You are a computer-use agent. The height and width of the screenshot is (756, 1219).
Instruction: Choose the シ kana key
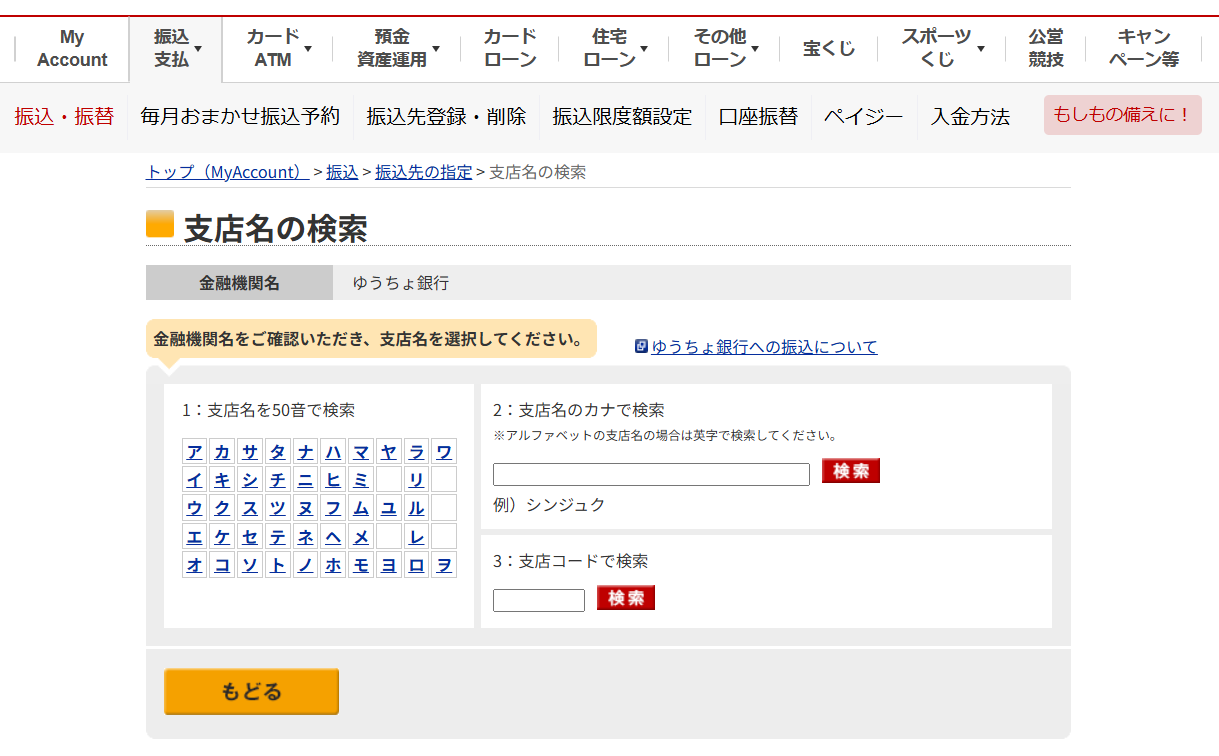tap(250, 479)
